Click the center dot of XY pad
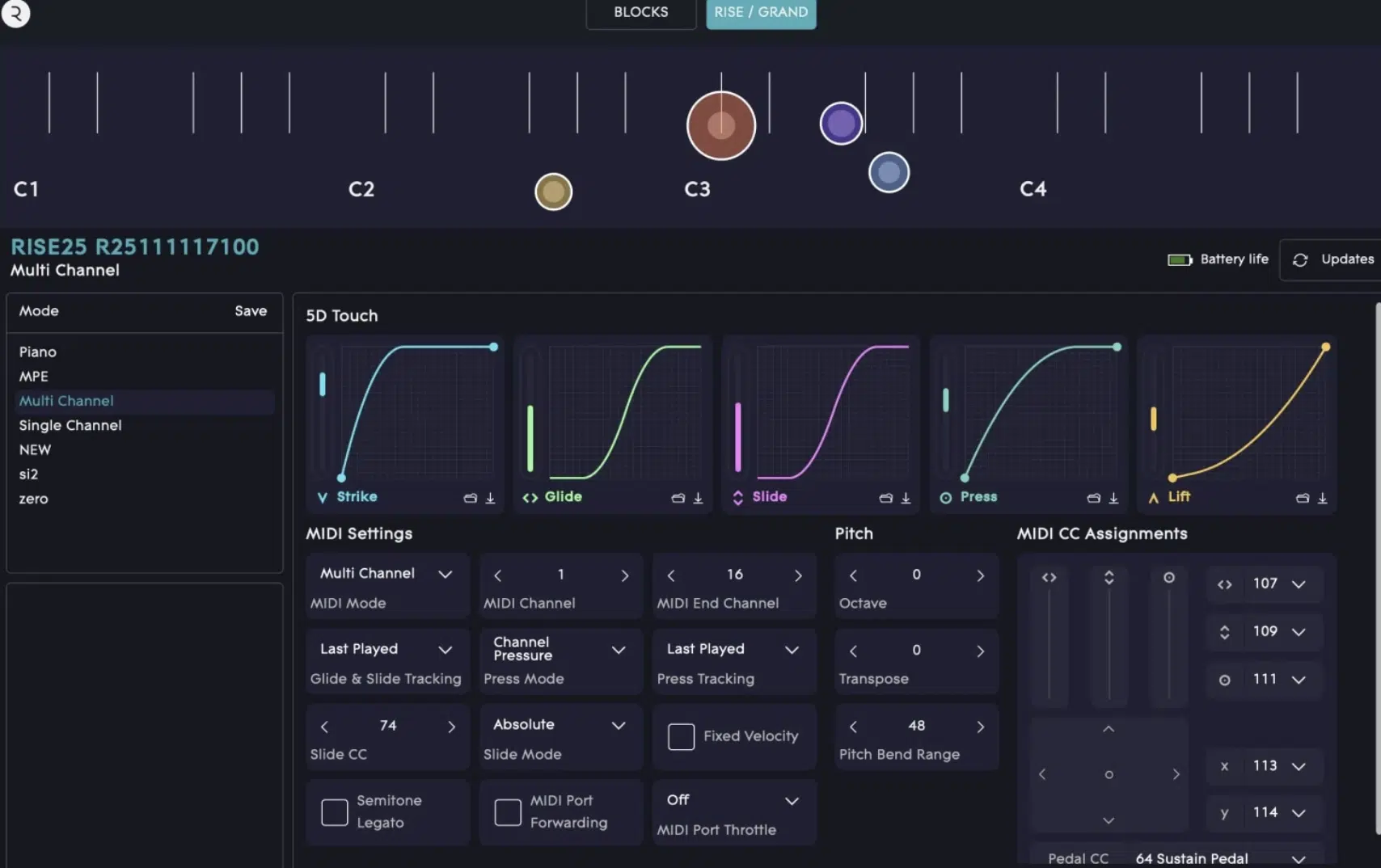 1109,774
